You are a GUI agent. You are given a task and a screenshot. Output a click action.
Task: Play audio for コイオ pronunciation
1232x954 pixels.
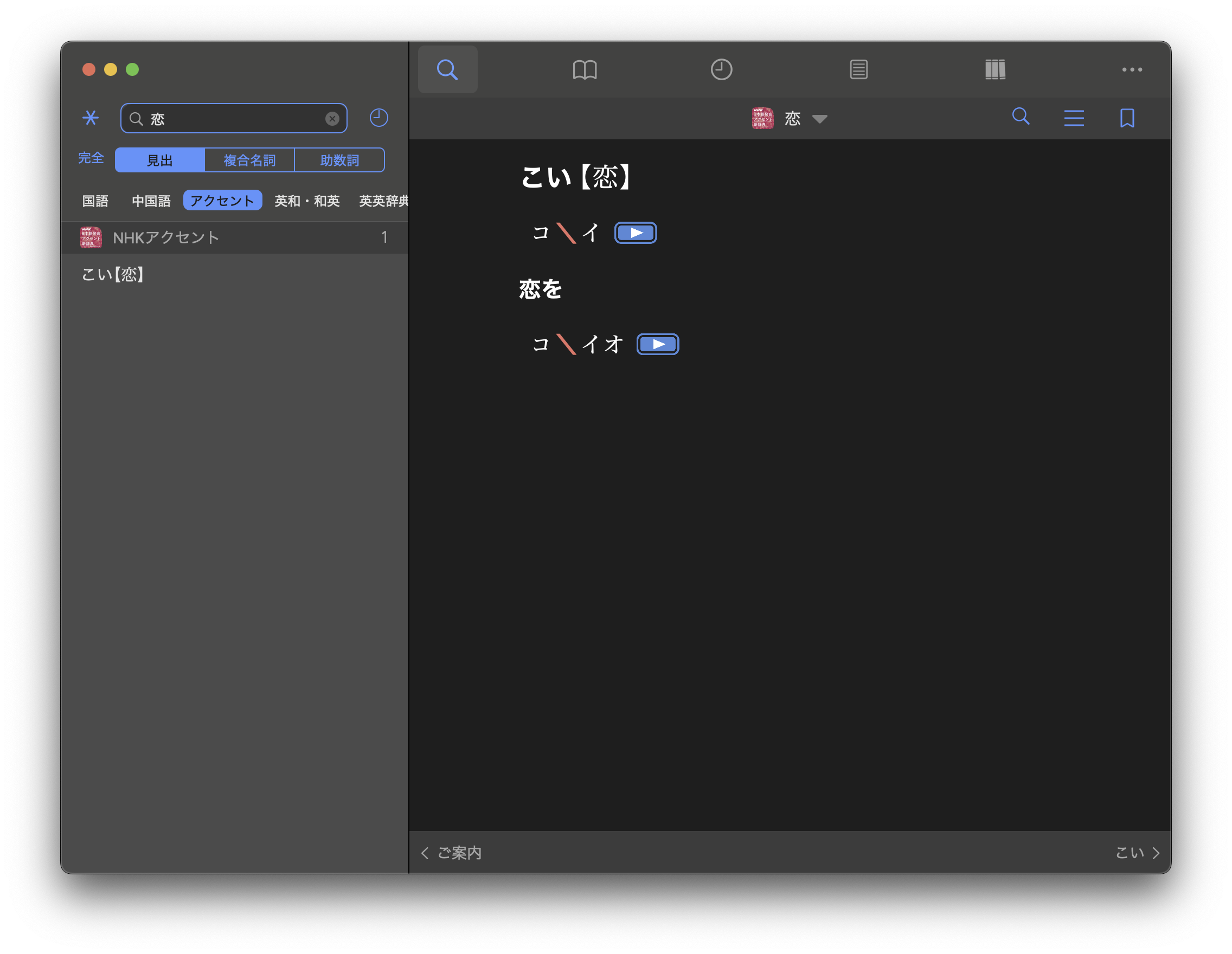coord(657,344)
